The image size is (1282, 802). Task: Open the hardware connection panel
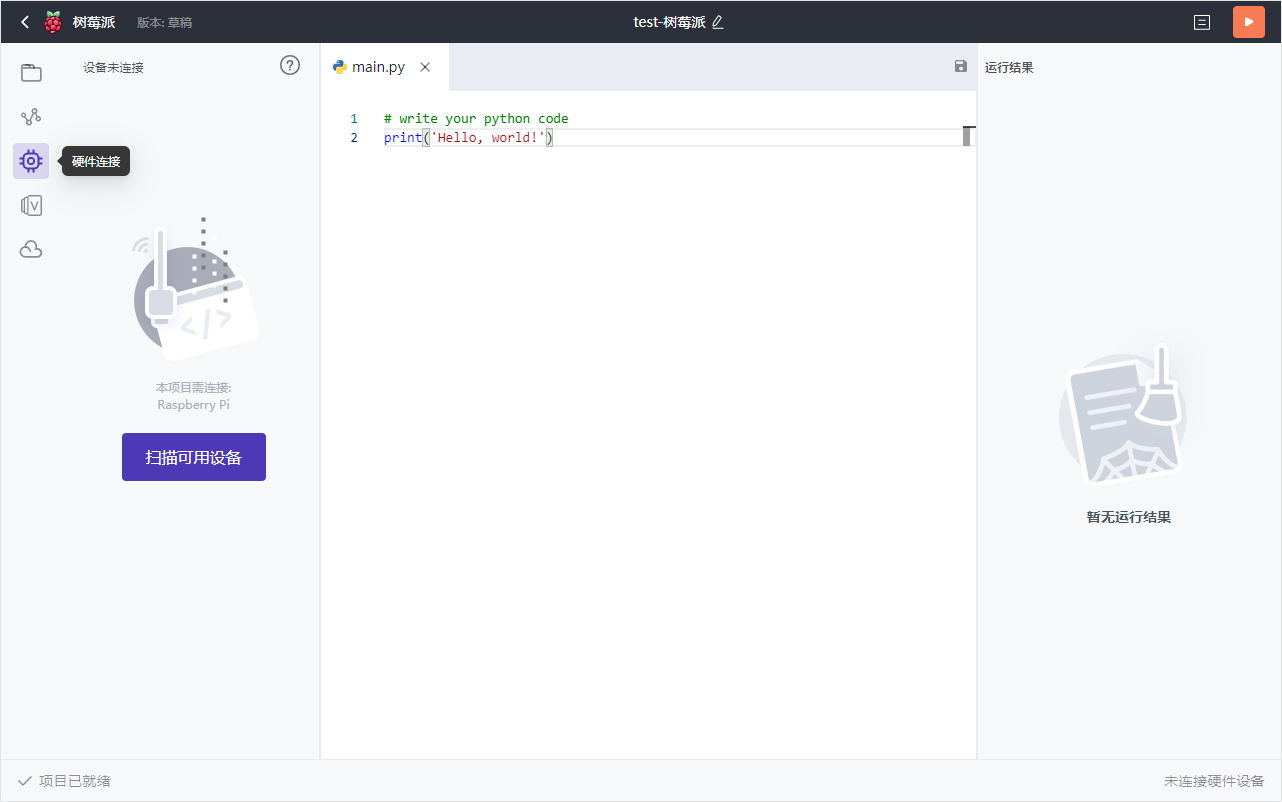click(31, 161)
